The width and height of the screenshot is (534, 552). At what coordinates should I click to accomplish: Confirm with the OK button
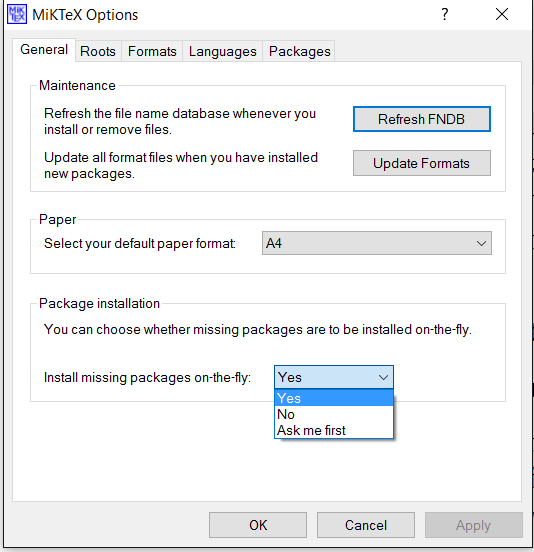click(258, 525)
